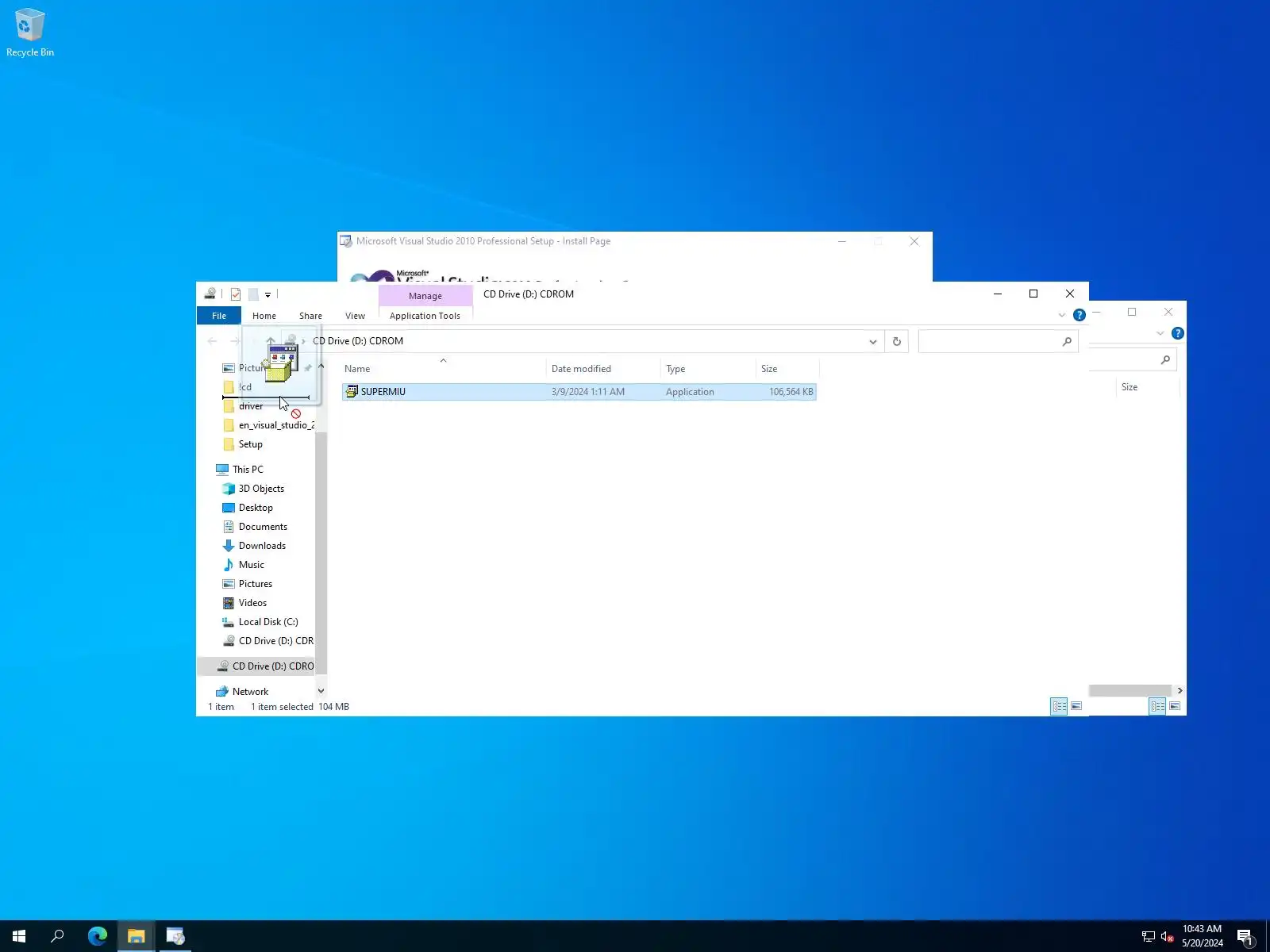Click the Details view icon in the back Explorer window
The height and width of the screenshot is (952, 1270).
pyautogui.click(x=1157, y=706)
